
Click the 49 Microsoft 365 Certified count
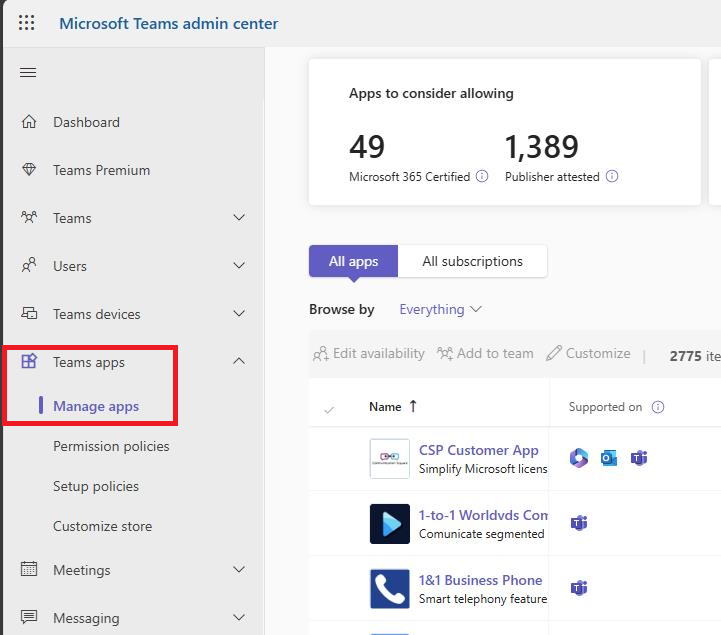point(366,147)
